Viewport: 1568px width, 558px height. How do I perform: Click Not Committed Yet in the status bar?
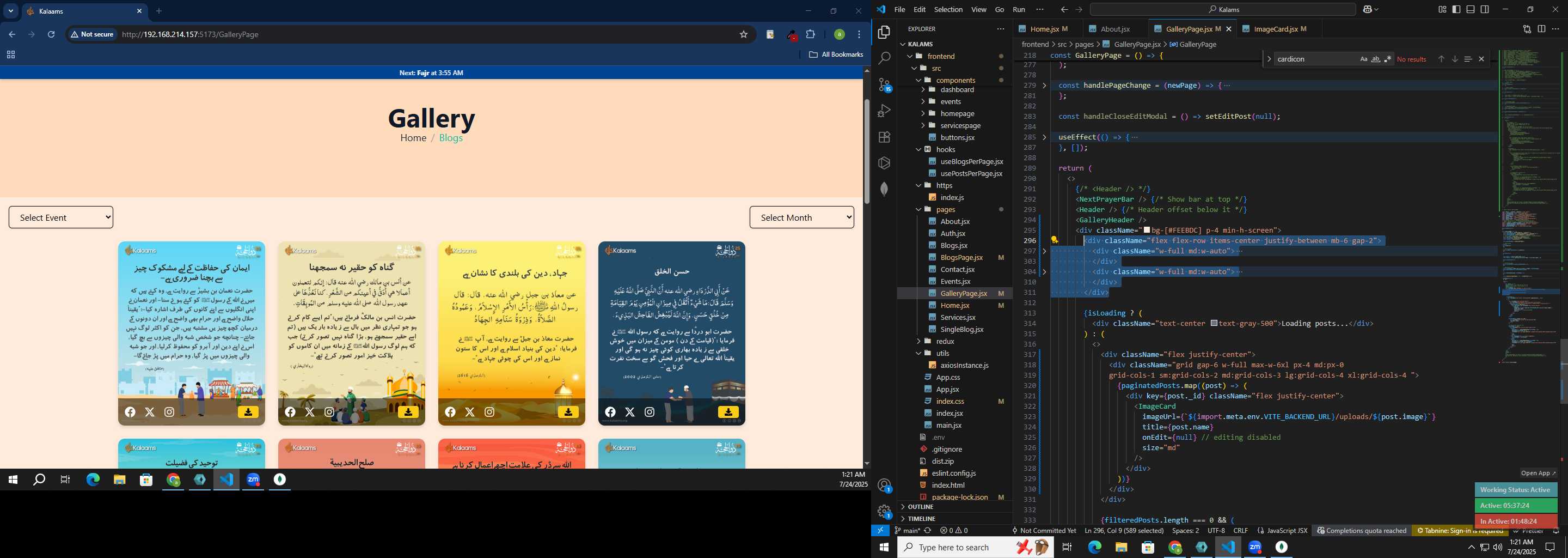1043,531
